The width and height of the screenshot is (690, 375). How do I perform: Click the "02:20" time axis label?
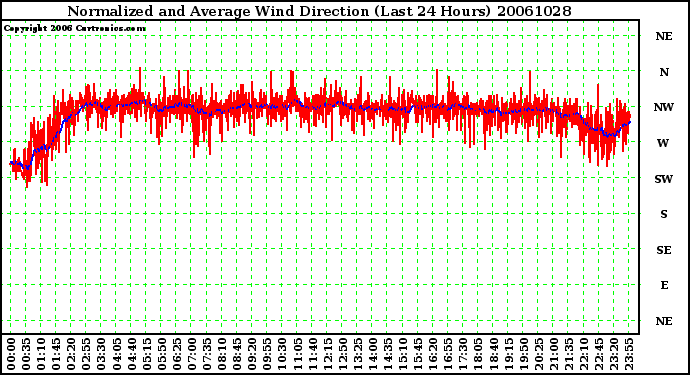[71, 354]
